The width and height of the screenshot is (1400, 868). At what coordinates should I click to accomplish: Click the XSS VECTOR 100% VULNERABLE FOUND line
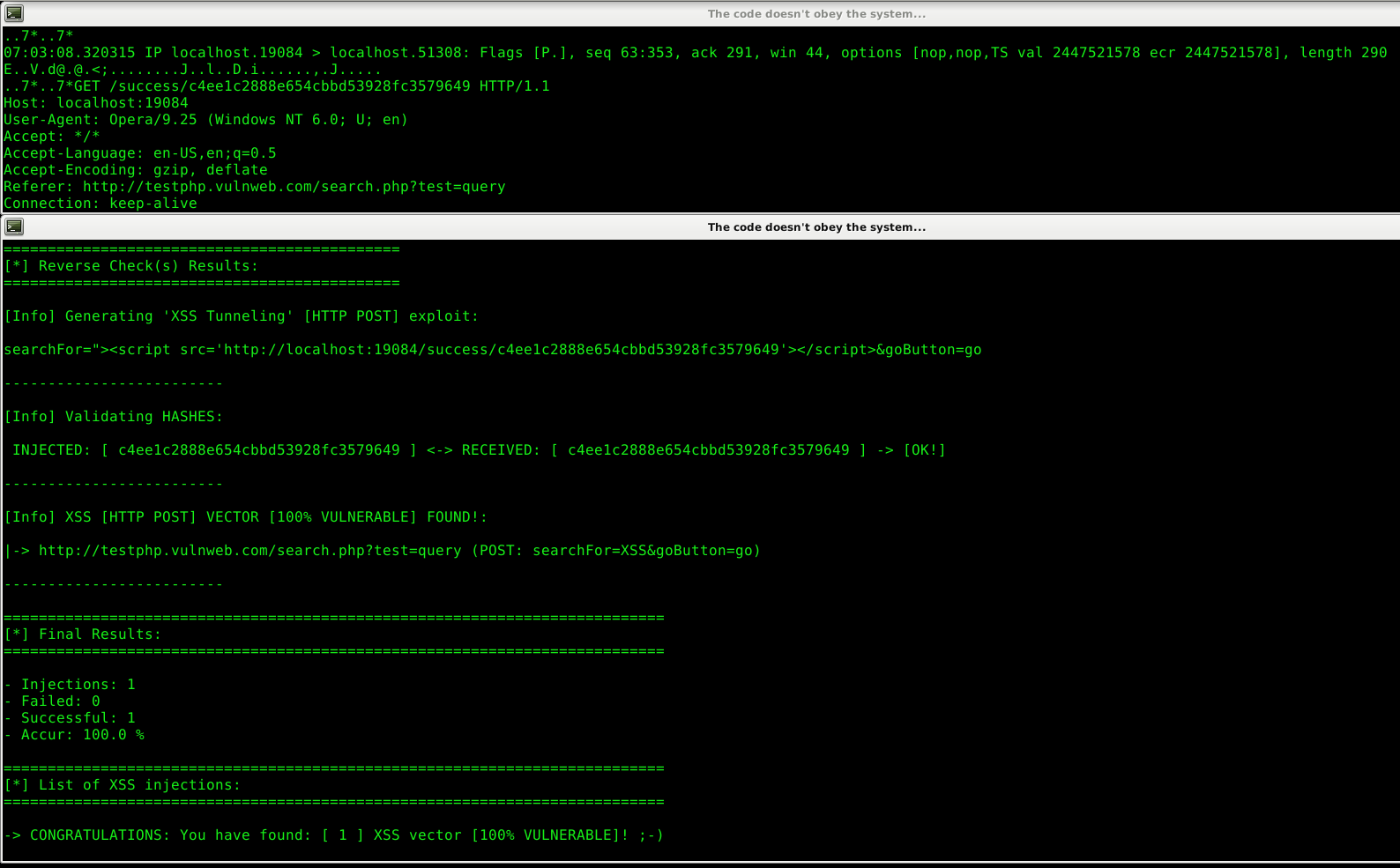click(x=246, y=517)
